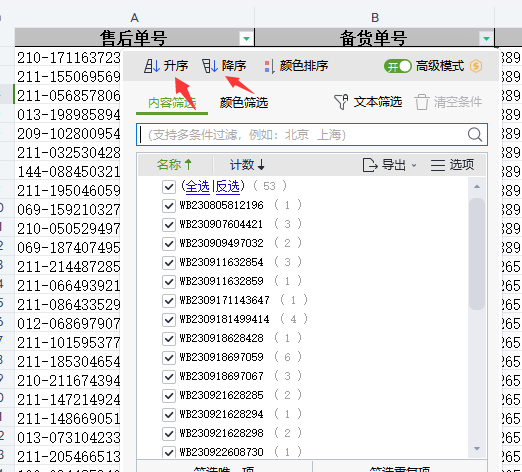Open 颜色排序 color sorting

(296, 66)
